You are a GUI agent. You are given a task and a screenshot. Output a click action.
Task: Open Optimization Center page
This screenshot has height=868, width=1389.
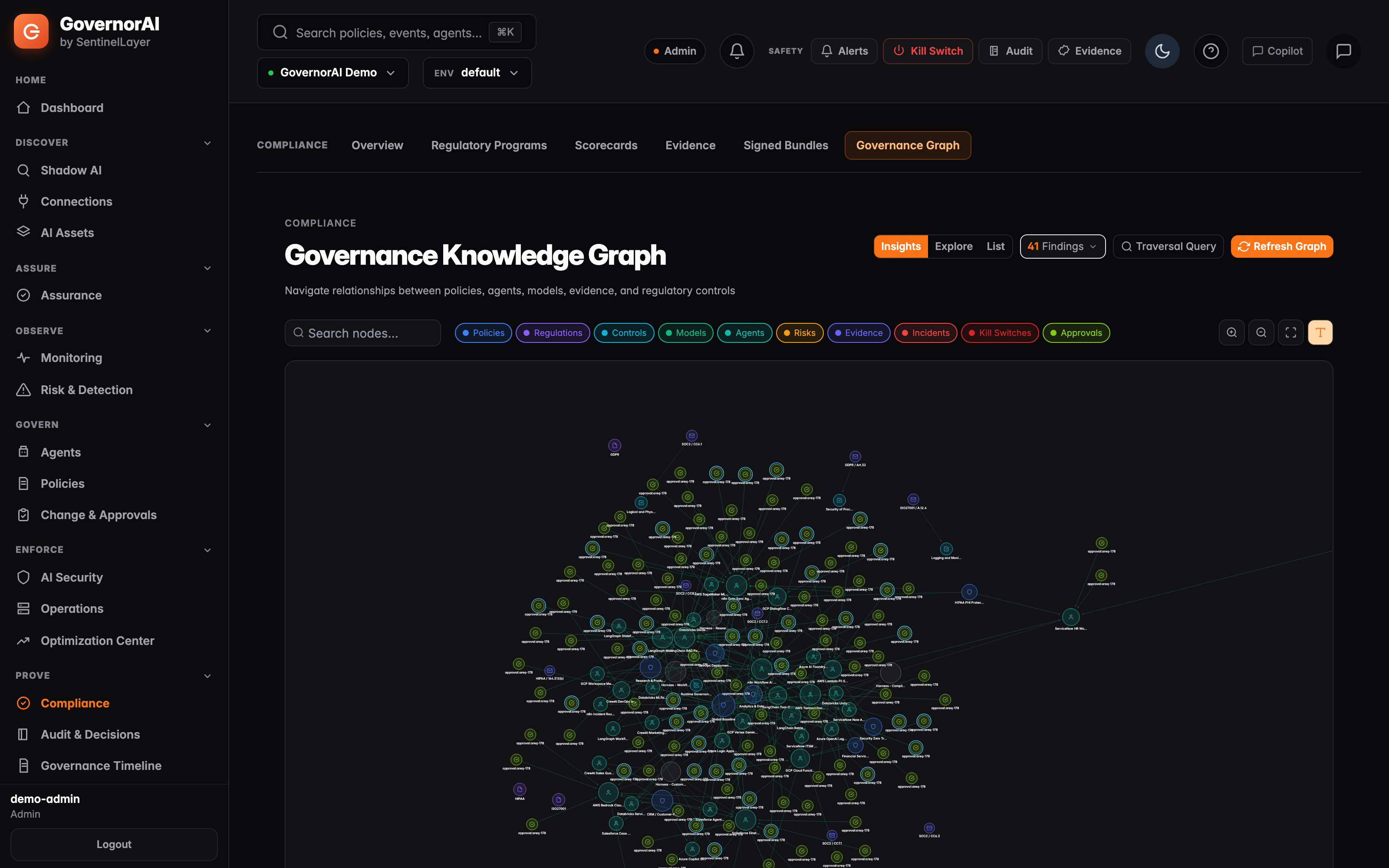click(114, 641)
